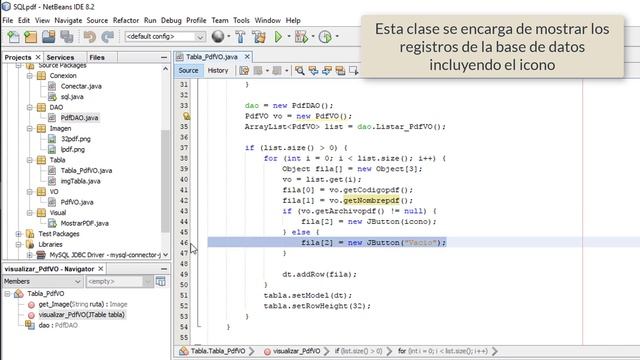The width and height of the screenshot is (640, 360).
Task: Collapse the Libraries node
Action: click(x=18, y=244)
